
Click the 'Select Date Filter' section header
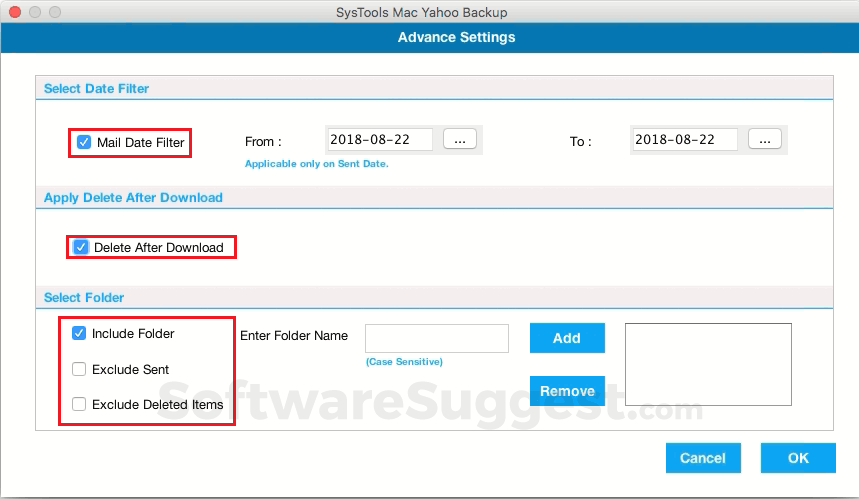96,89
